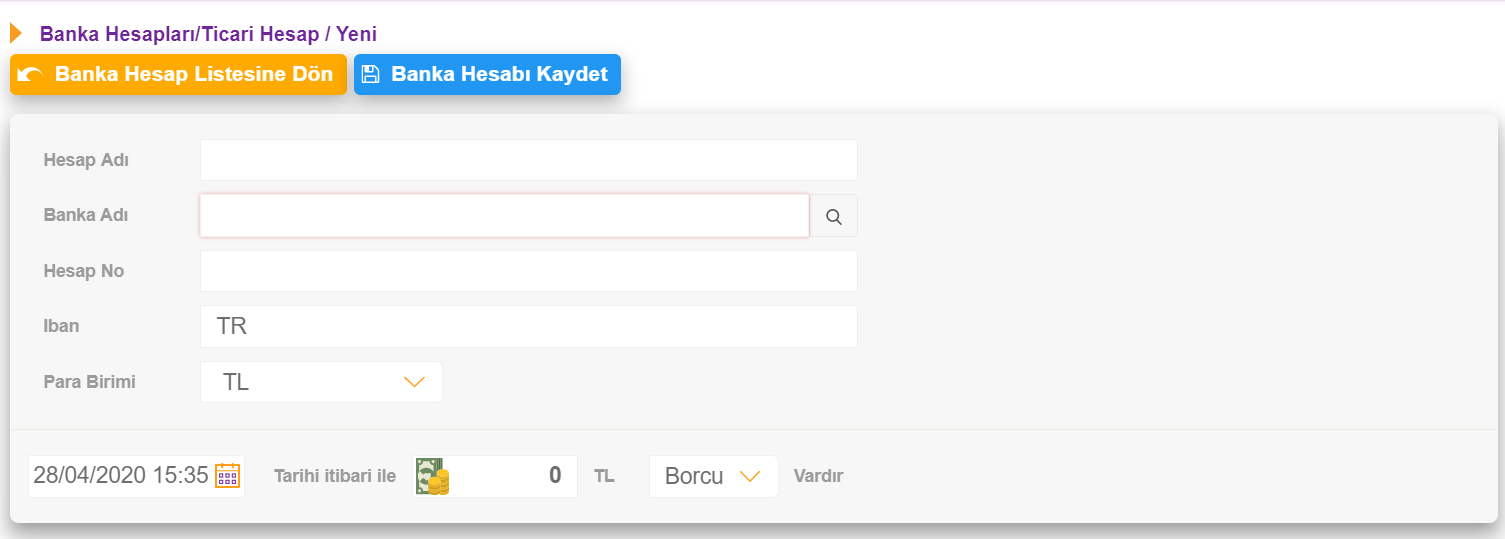1505x539 pixels.
Task: Click the 28/04/2020 15:35 date field
Action: 136,475
